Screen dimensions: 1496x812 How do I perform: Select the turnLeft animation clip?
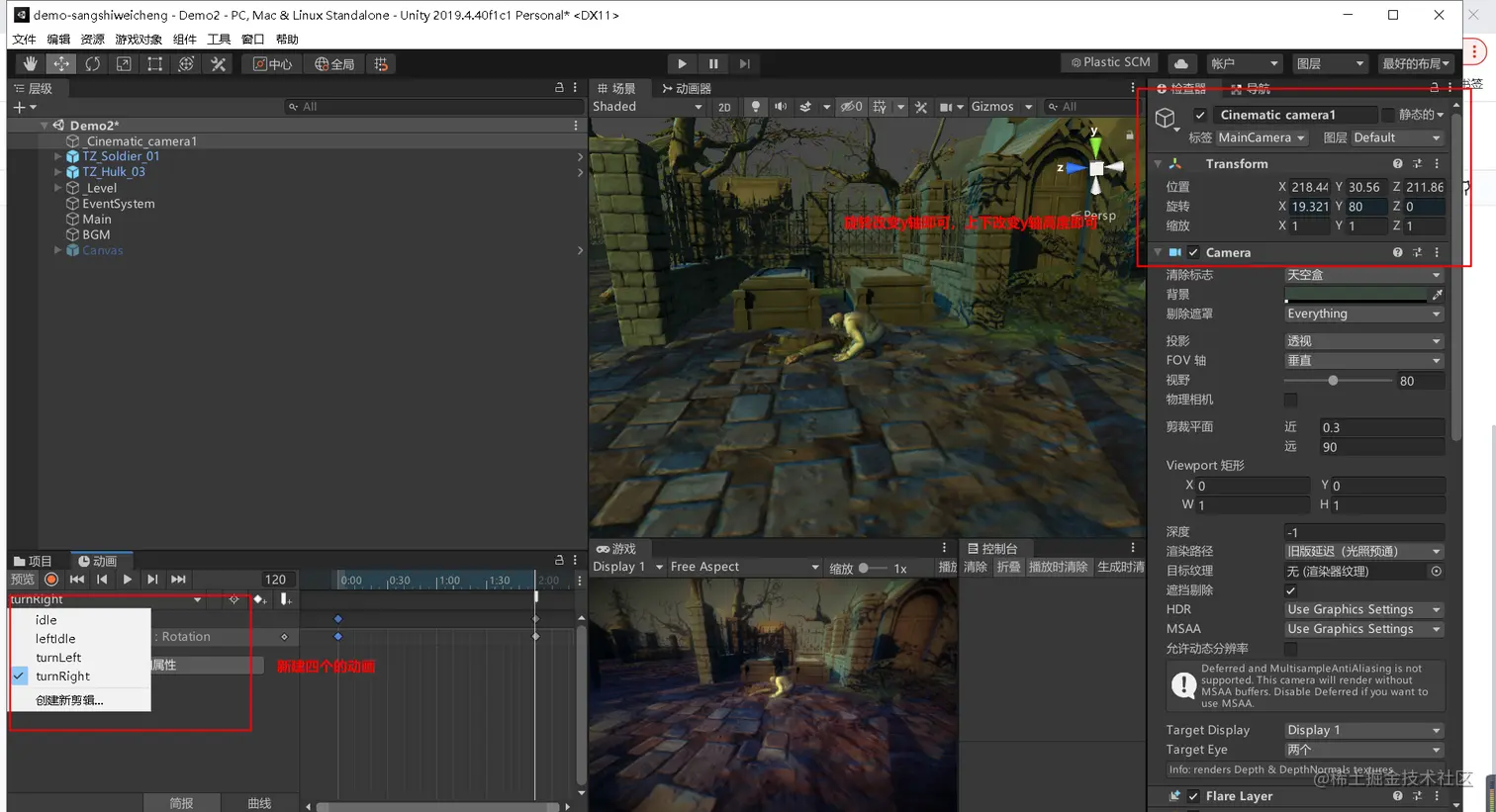80,658
